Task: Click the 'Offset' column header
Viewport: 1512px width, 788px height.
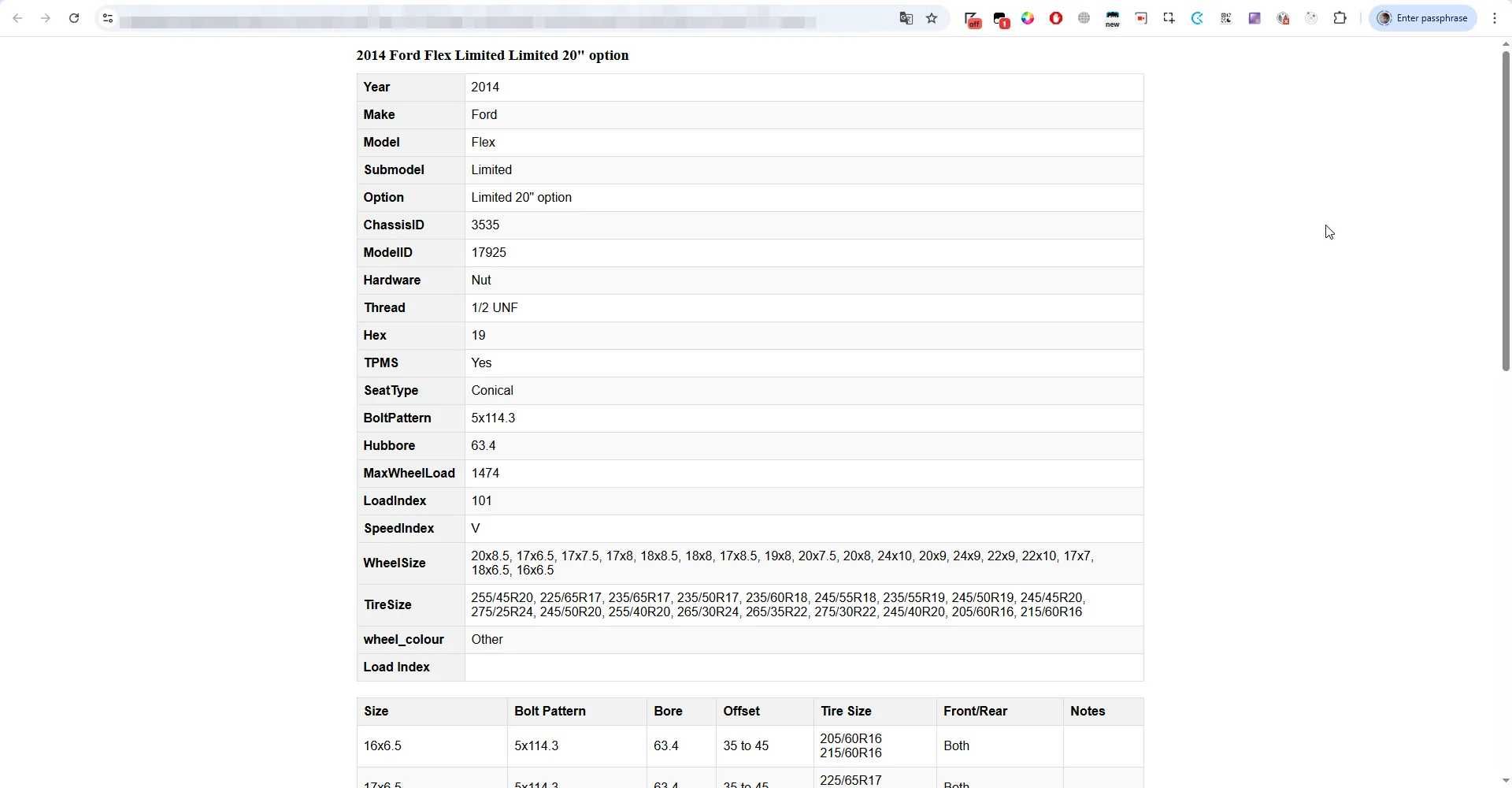Action: pyautogui.click(x=741, y=712)
